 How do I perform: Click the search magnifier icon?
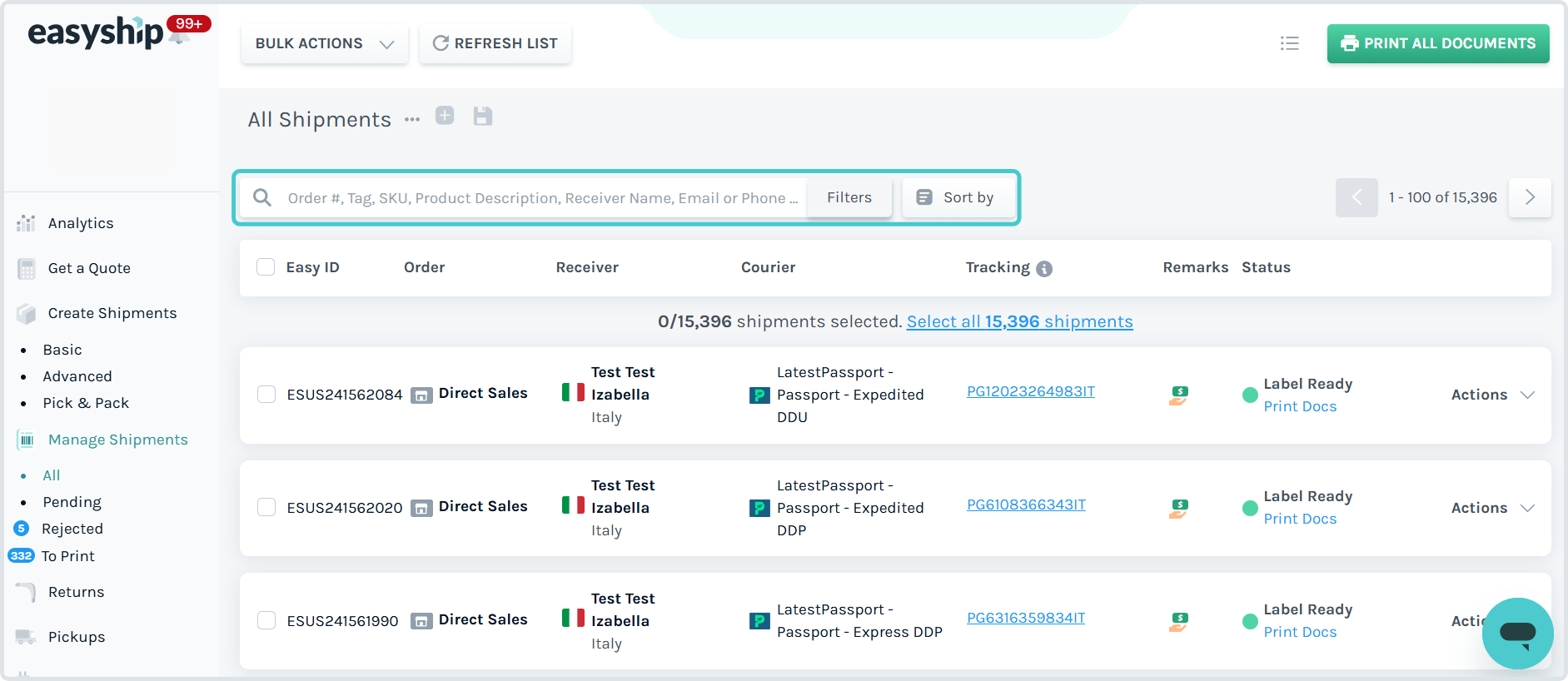pyautogui.click(x=262, y=197)
